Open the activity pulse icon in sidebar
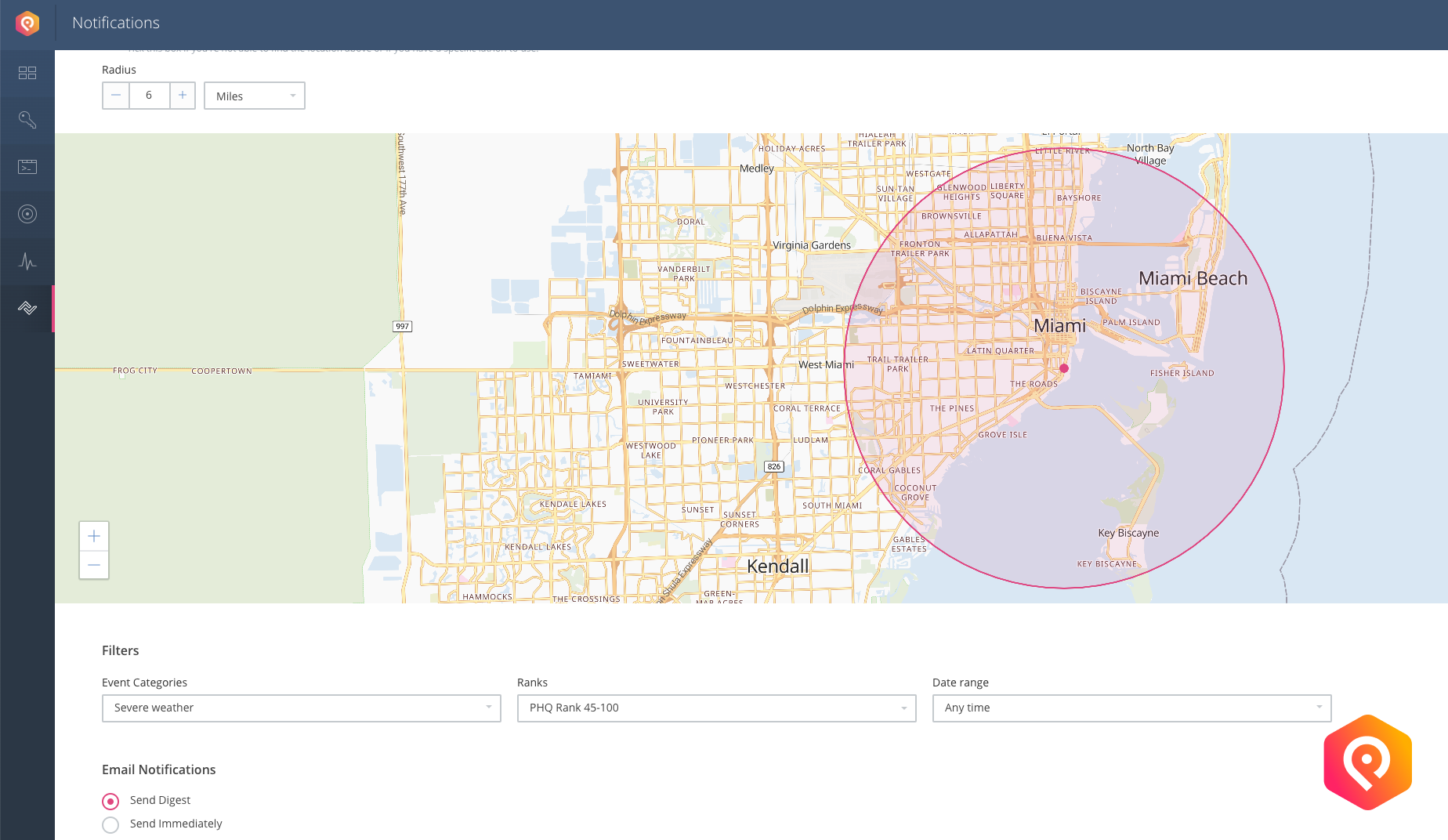Screen dimensions: 1448x840 (27, 261)
